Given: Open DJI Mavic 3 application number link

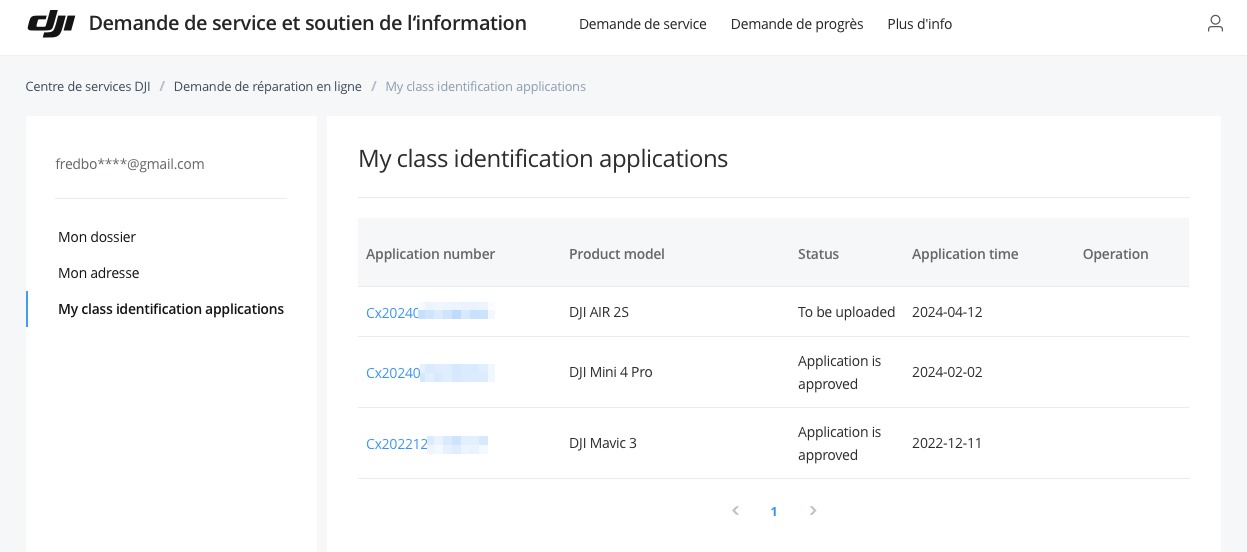Looking at the screenshot, I should 427,444.
